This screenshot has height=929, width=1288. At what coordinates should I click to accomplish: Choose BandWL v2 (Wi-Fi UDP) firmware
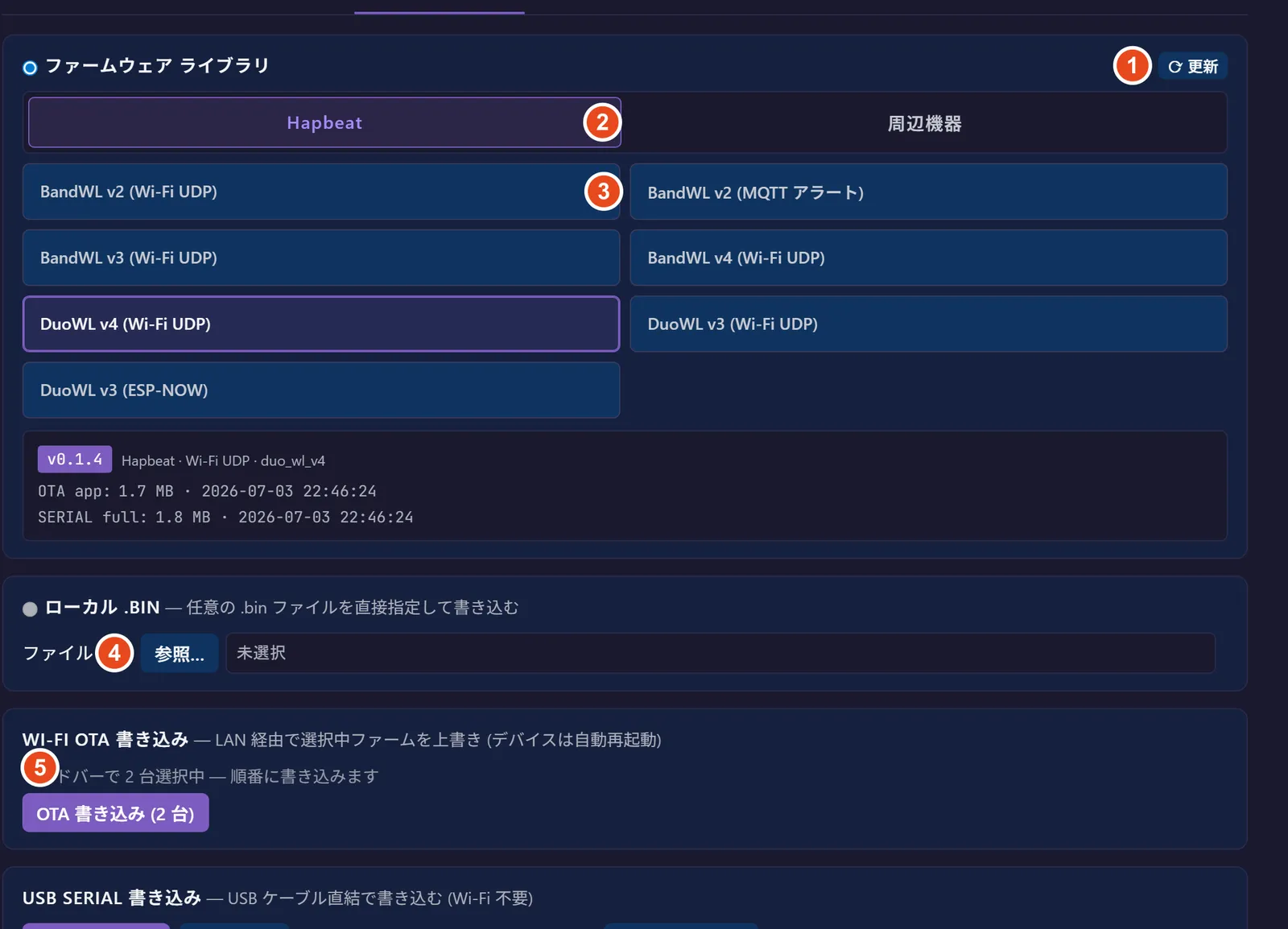tap(321, 192)
